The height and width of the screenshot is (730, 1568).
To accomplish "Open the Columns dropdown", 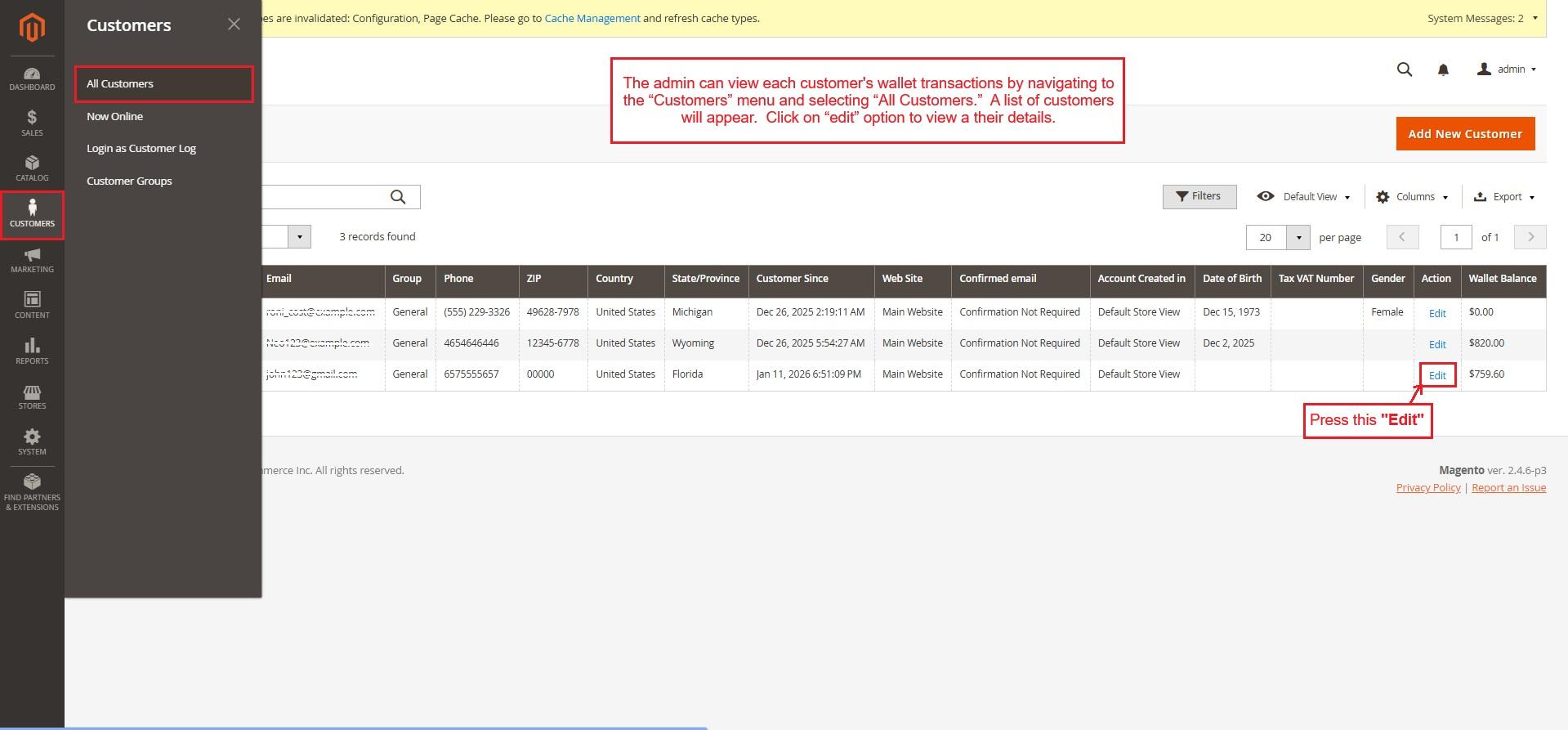I will tap(1412, 197).
